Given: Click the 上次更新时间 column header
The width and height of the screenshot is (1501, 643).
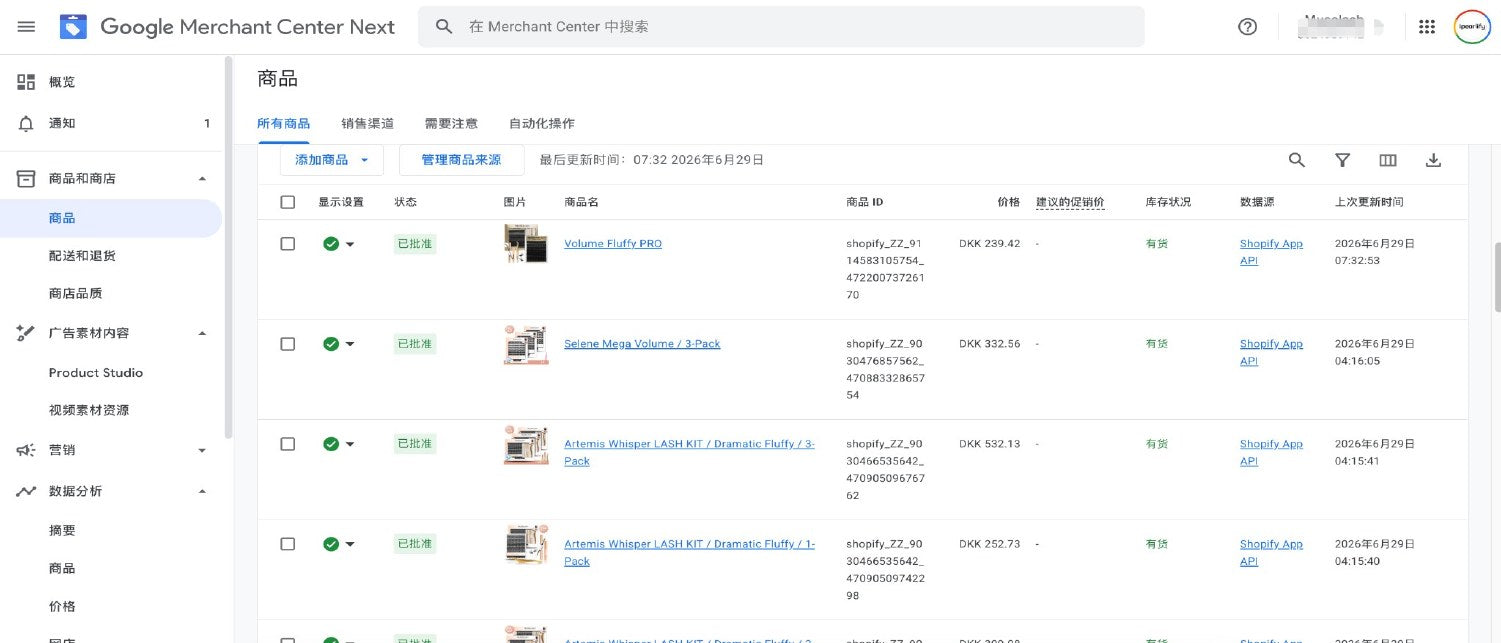Looking at the screenshot, I should click(x=1369, y=202).
